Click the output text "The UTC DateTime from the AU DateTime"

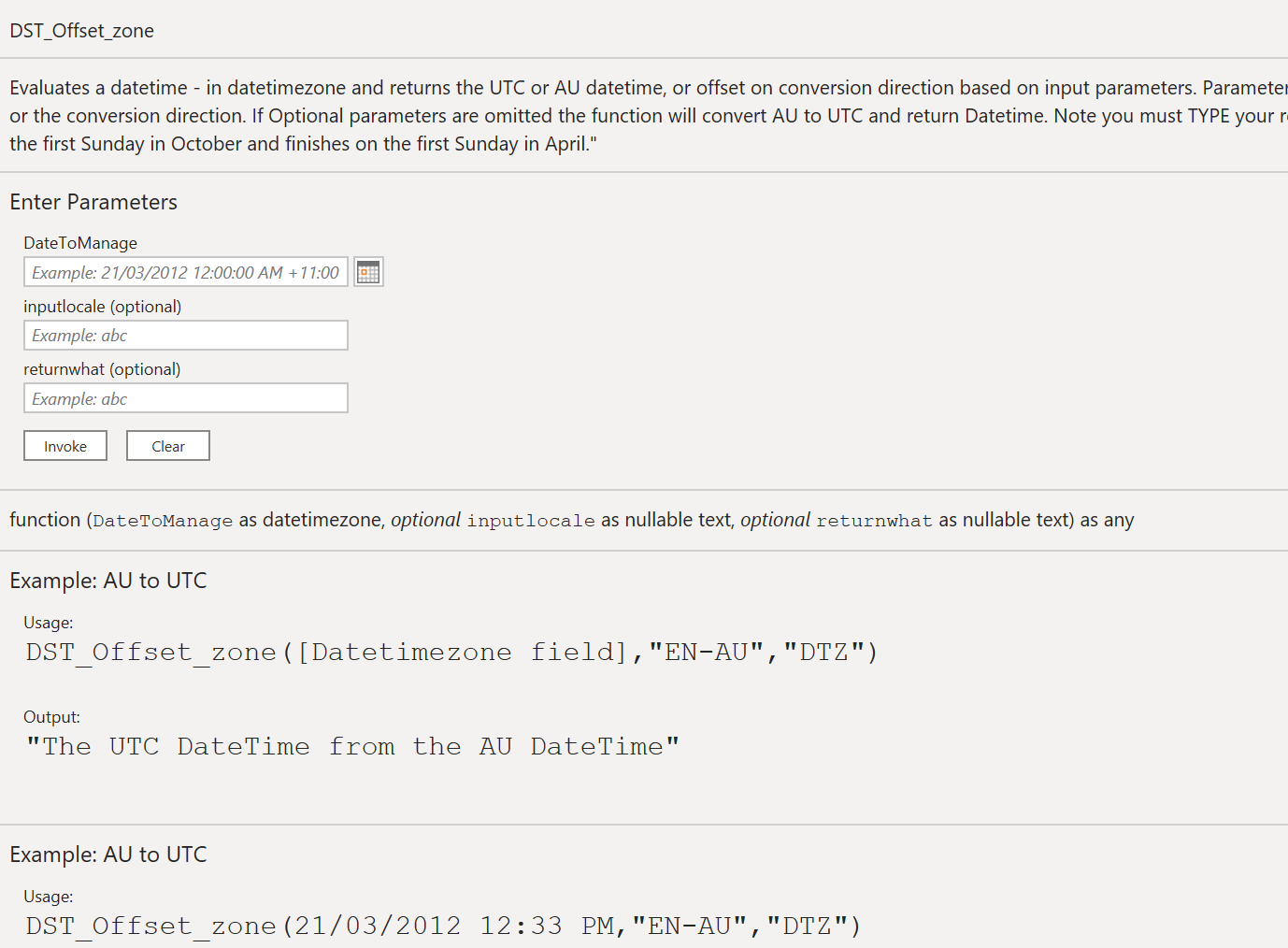click(x=352, y=746)
